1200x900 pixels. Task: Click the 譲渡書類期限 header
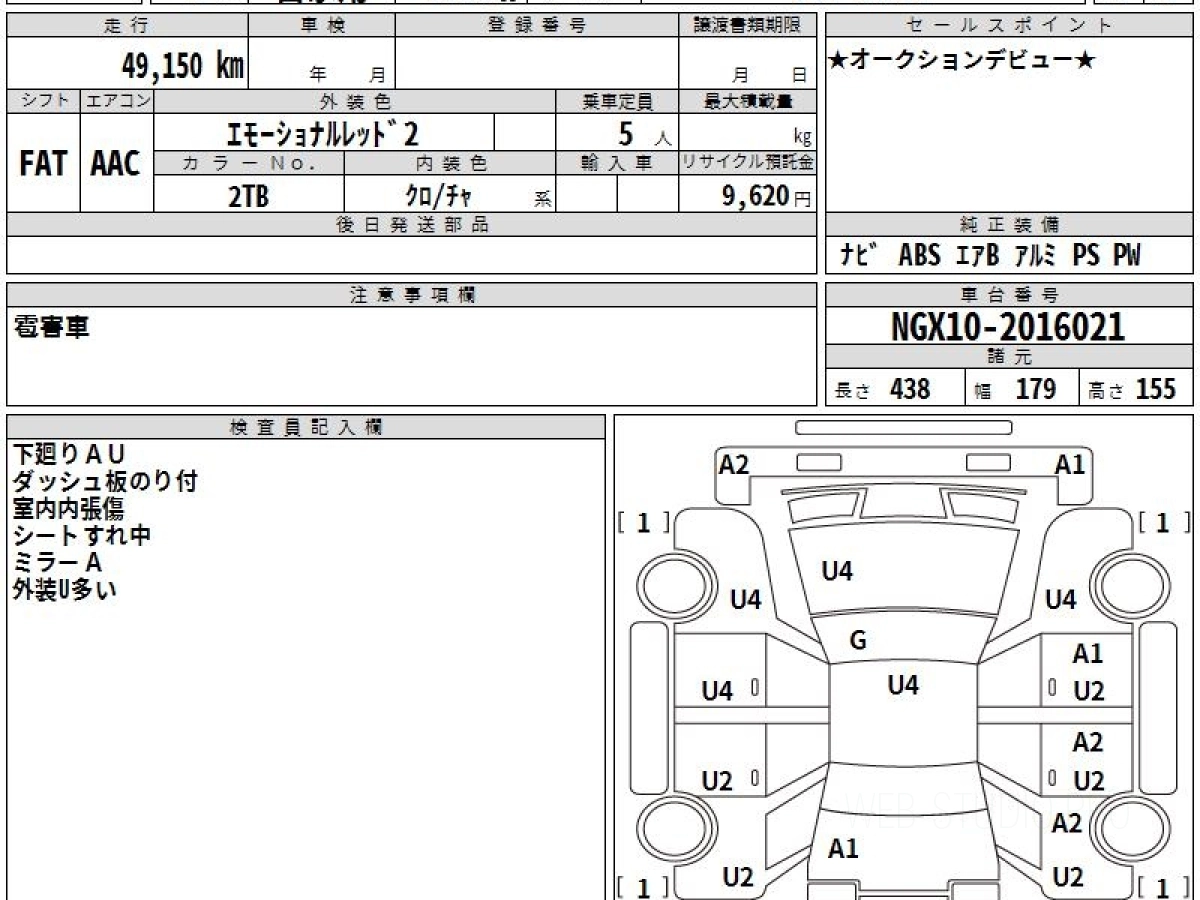(748, 26)
